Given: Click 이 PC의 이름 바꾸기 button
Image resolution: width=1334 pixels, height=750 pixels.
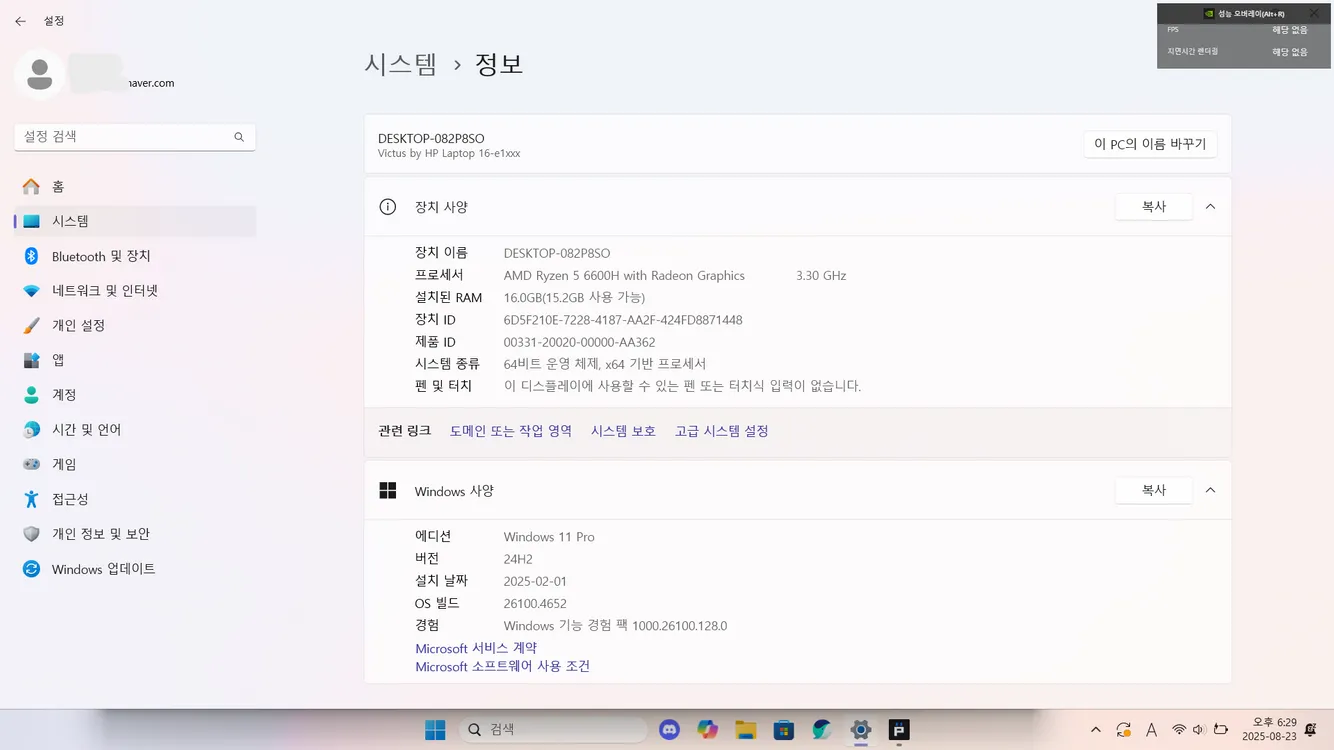Looking at the screenshot, I should (x=1150, y=144).
